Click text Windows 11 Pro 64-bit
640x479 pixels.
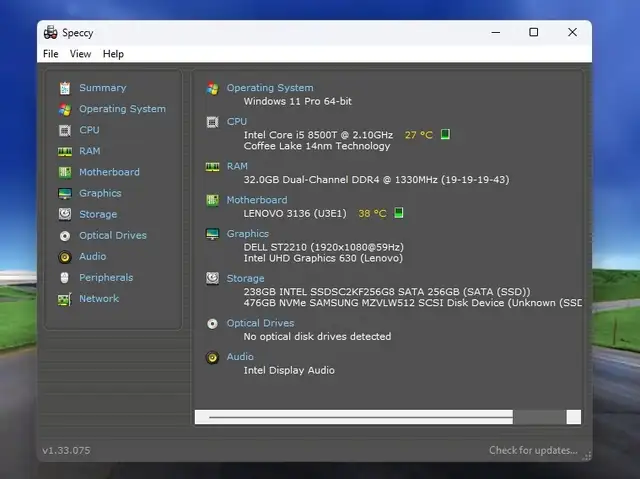coord(298,101)
